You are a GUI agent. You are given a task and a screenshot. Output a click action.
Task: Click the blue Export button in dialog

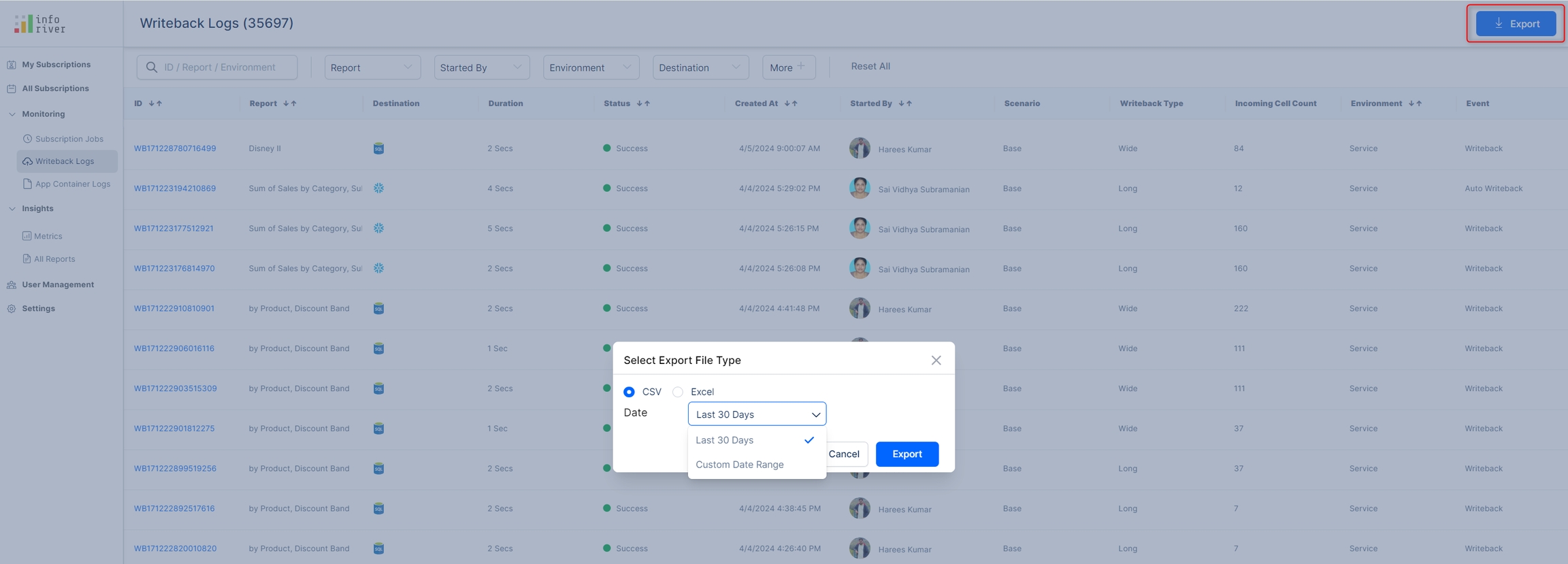tap(906, 454)
